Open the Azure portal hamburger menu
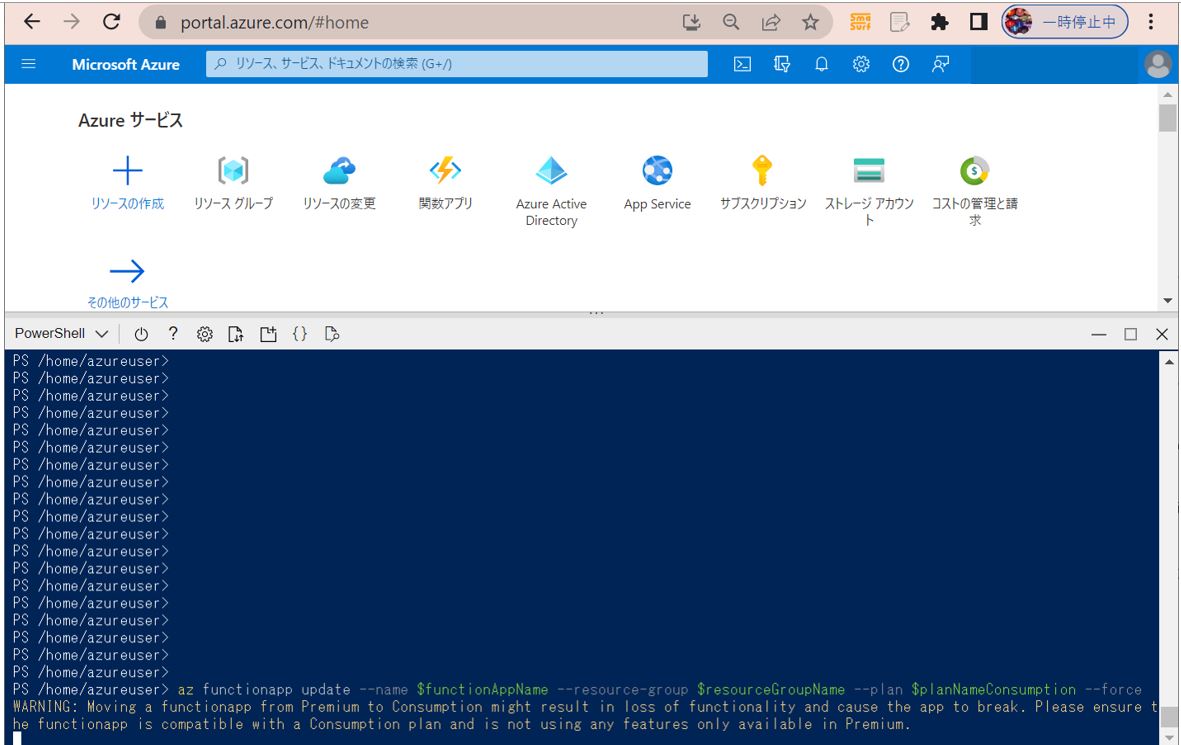Screen dimensions: 1181x745 (x=28, y=64)
